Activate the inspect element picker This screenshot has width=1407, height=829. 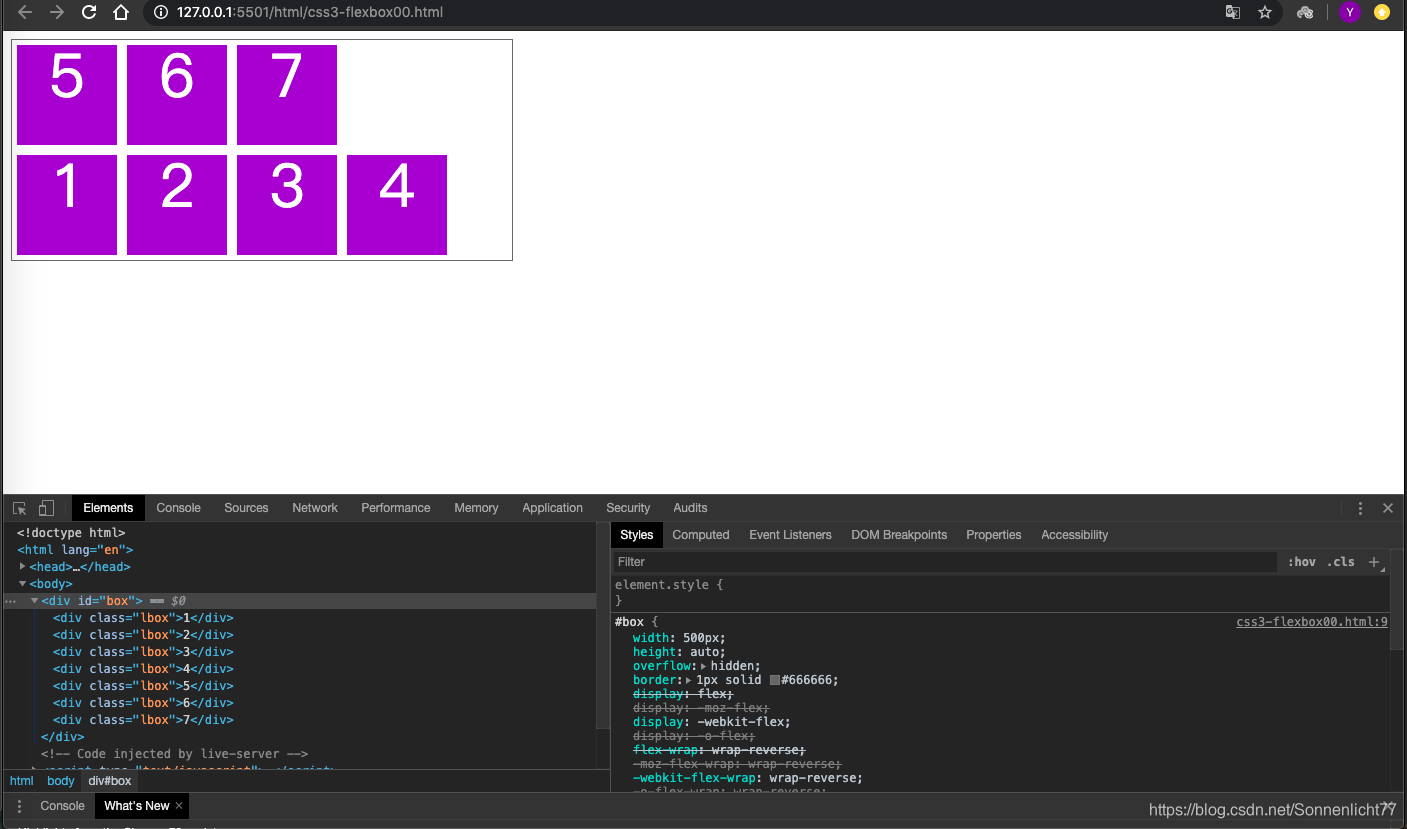tap(19, 508)
